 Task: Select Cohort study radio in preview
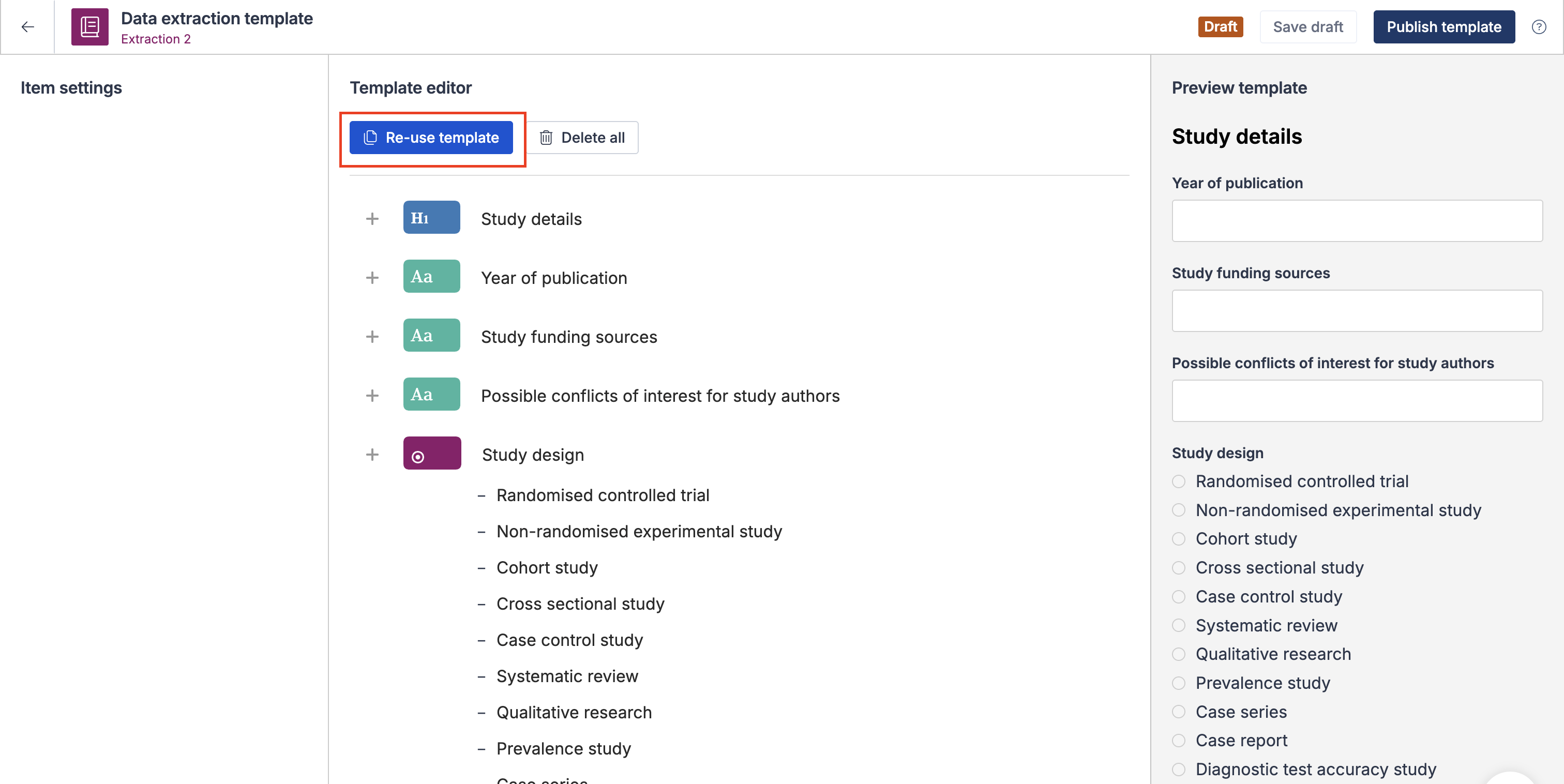coord(1179,539)
